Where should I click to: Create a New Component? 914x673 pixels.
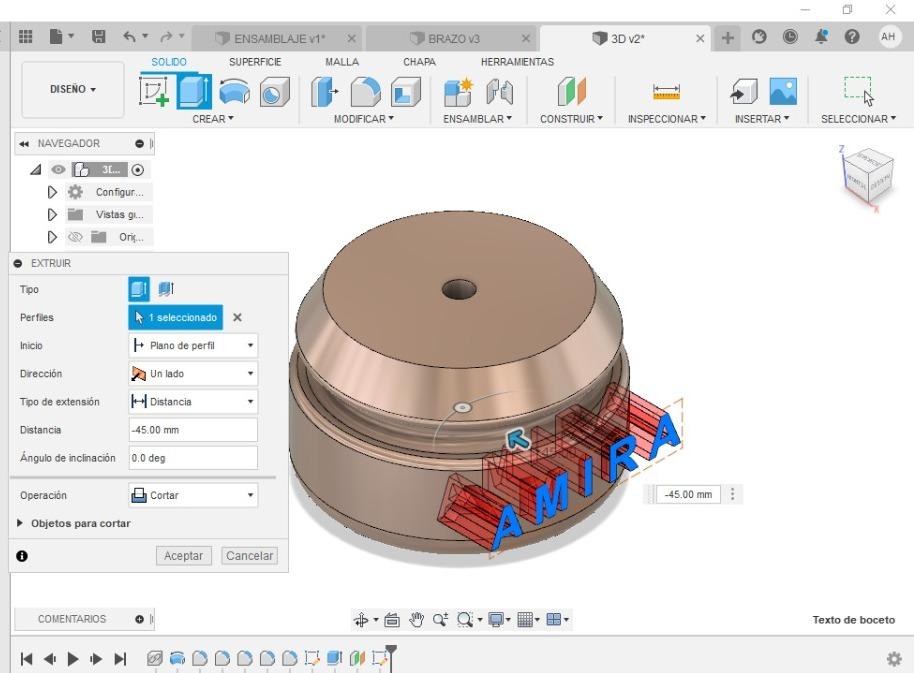[458, 91]
